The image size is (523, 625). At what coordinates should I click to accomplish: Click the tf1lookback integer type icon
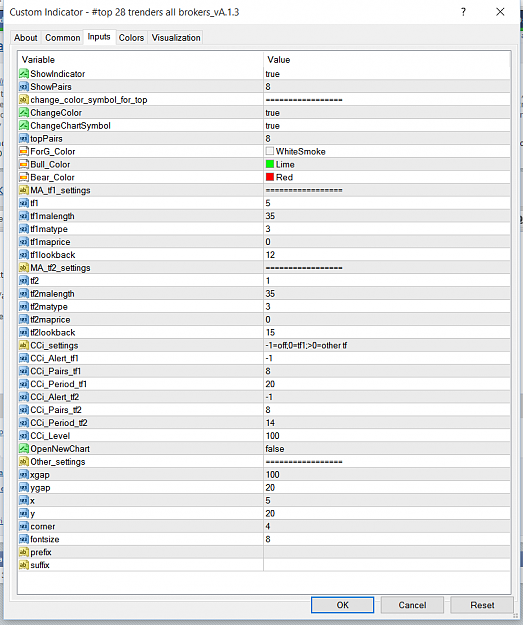click(x=24, y=255)
